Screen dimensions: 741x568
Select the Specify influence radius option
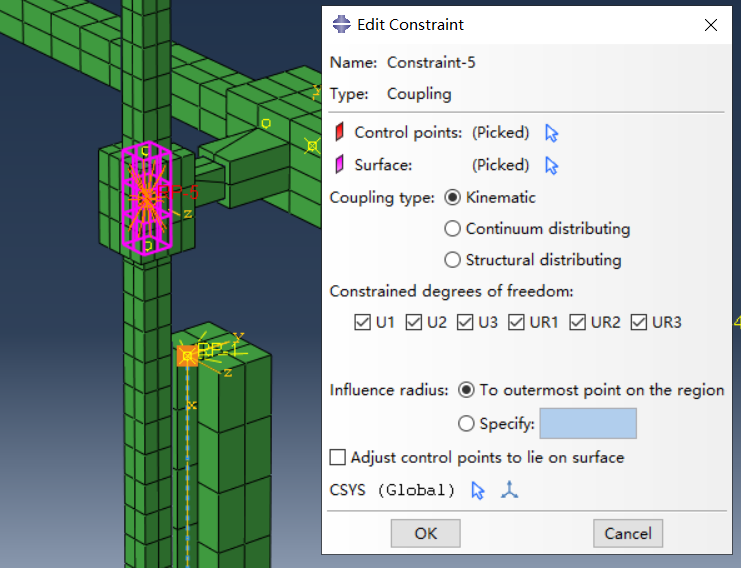tap(466, 423)
